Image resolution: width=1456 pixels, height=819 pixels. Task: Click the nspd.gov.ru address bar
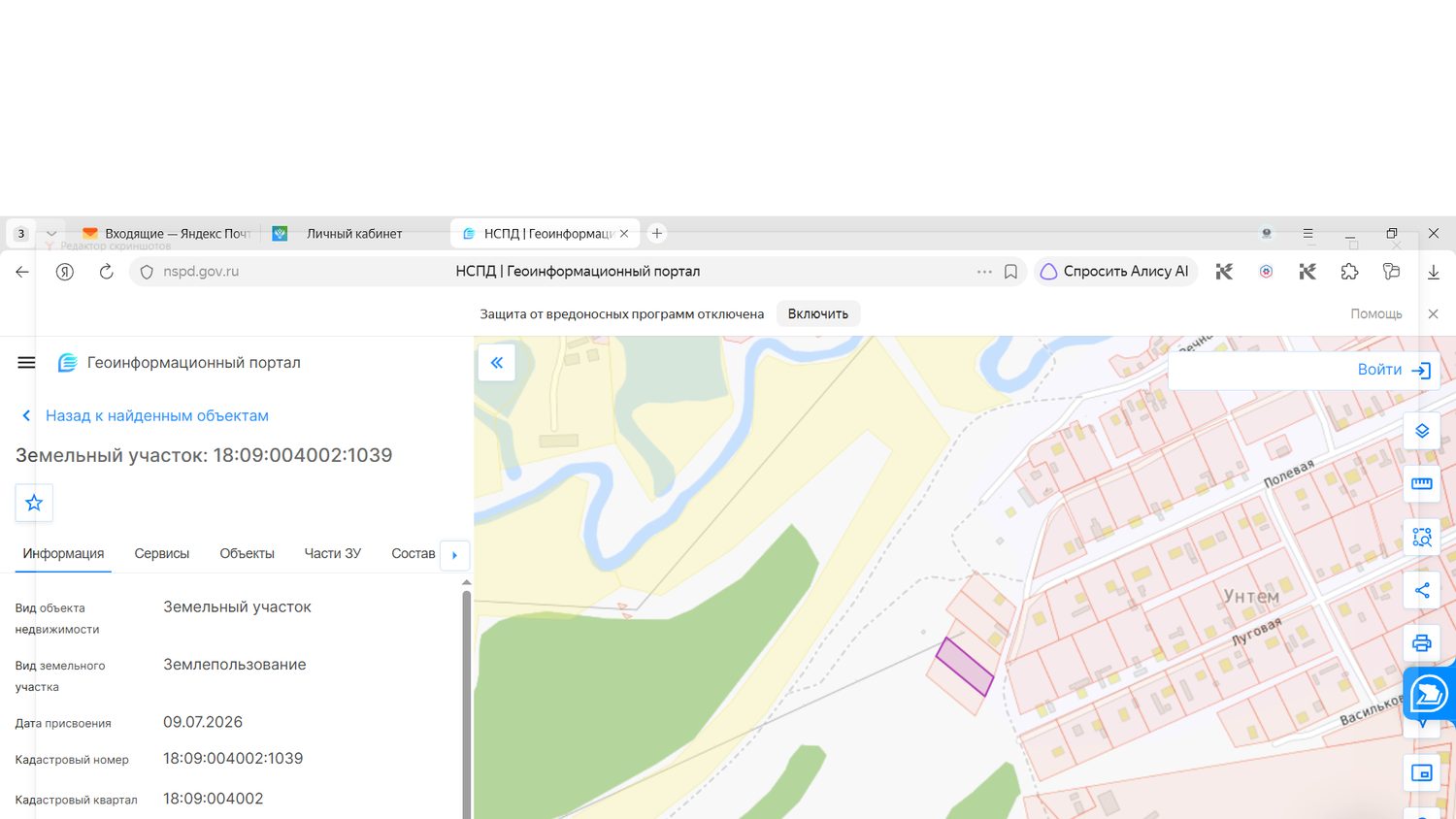click(x=578, y=272)
